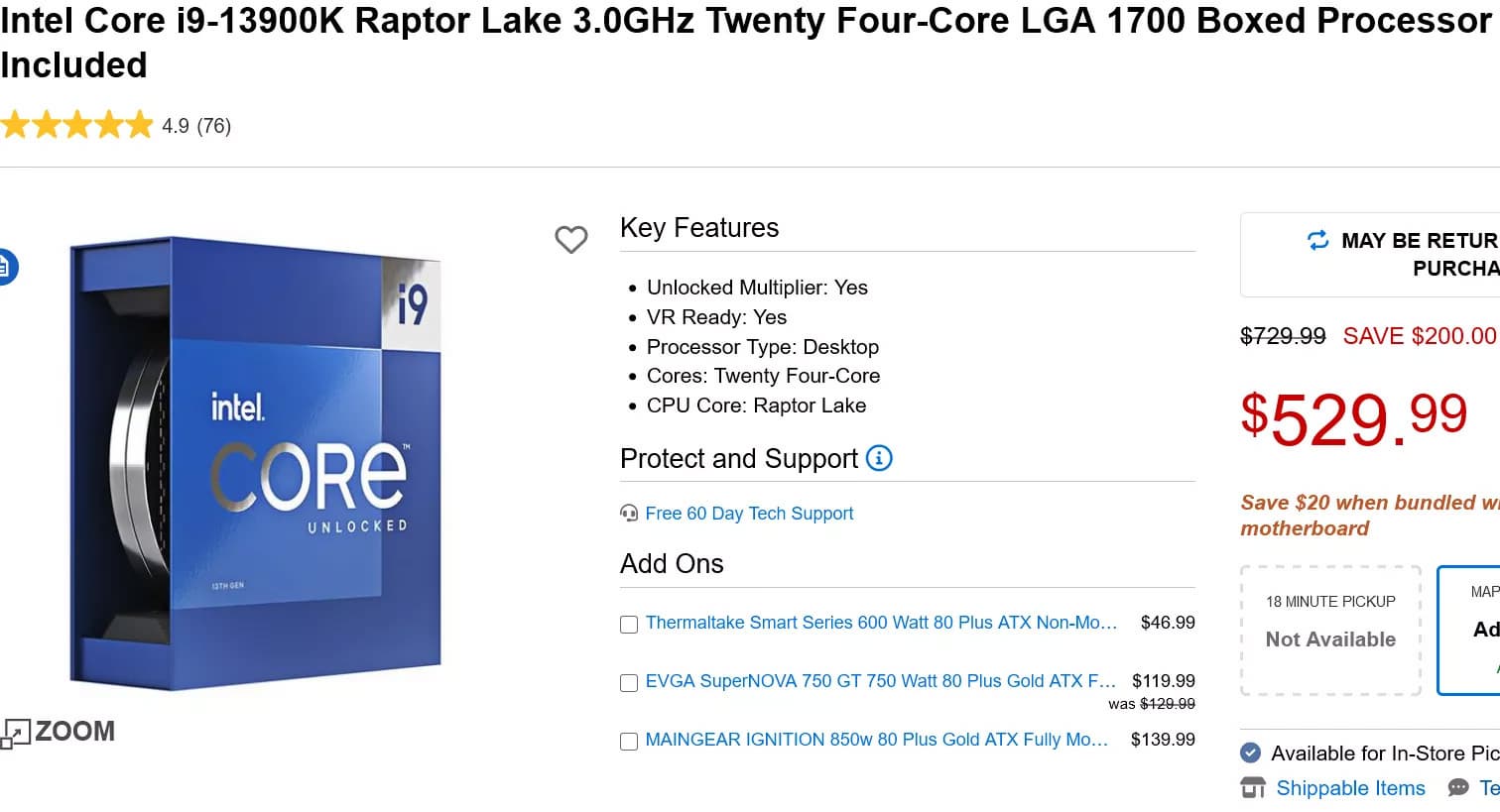Click the five-star rating
1500x812 pixels.
tap(77, 126)
